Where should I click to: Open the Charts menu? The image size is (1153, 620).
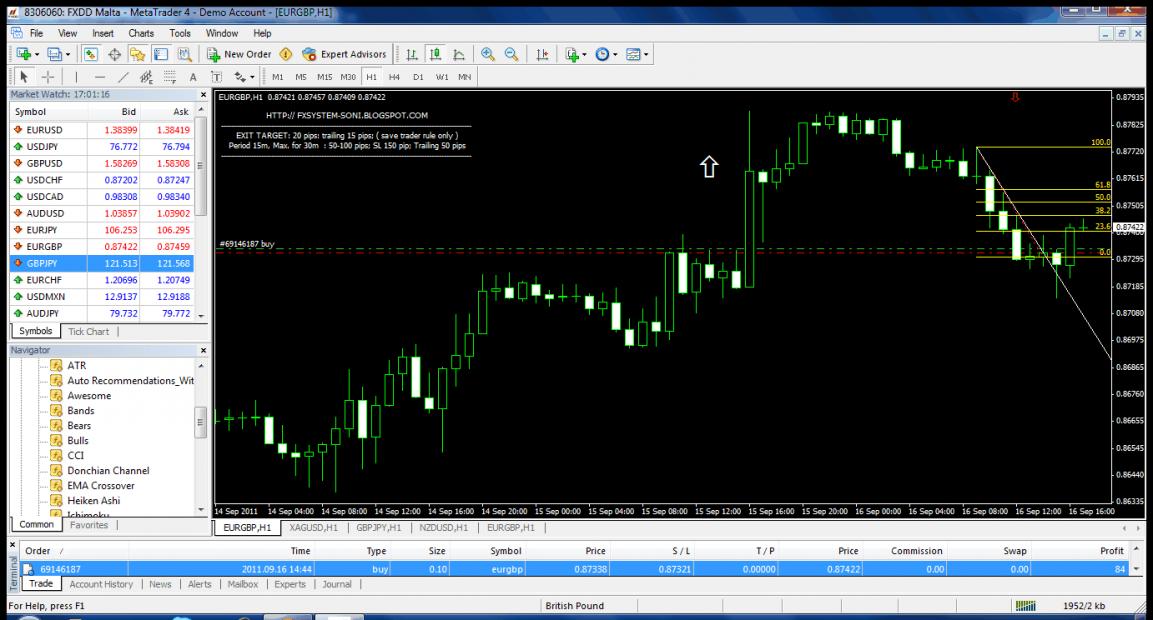(141, 33)
